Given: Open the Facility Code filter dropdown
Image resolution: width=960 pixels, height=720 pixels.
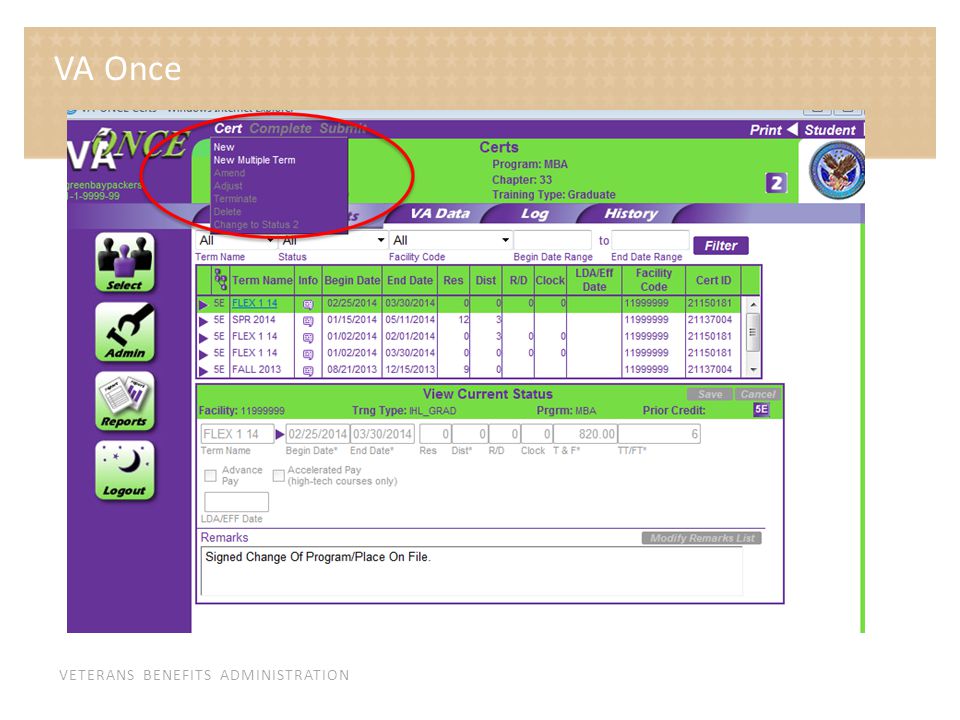Looking at the screenshot, I should [506, 240].
